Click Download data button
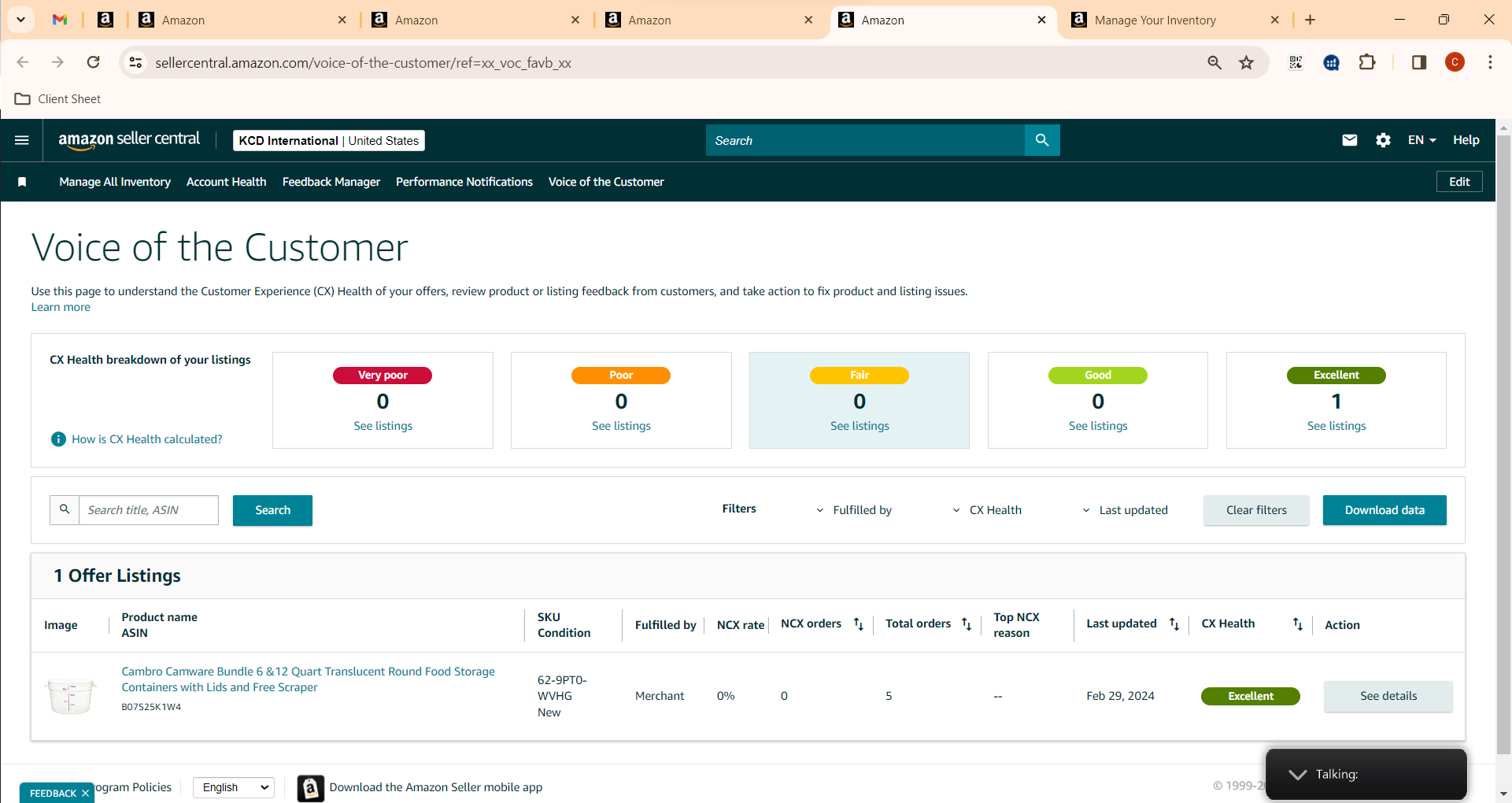The image size is (1512, 803). pyautogui.click(x=1384, y=510)
